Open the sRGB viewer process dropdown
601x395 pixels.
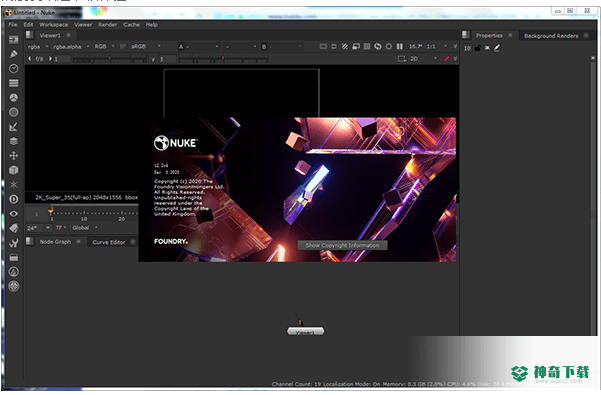[x=146, y=46]
